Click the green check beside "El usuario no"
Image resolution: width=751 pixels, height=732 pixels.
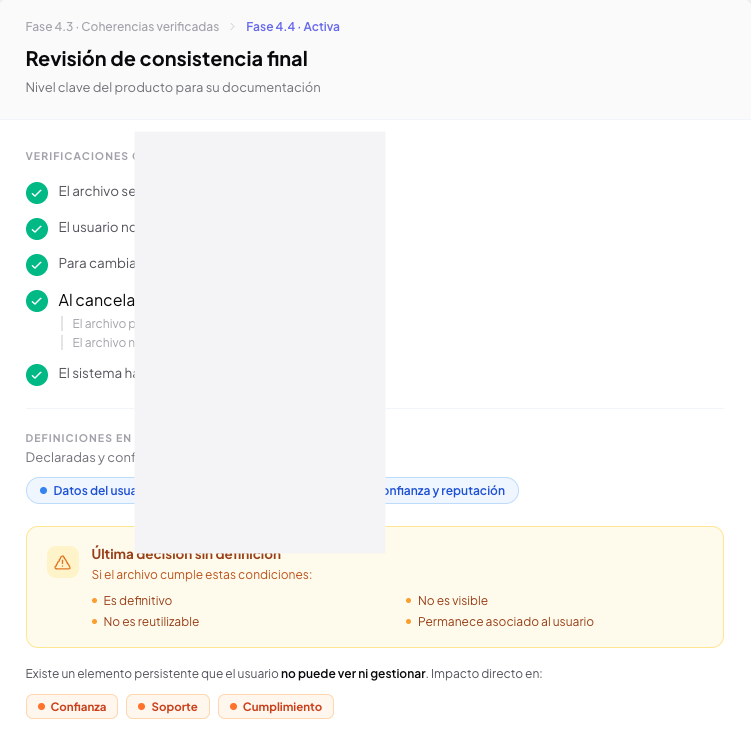click(x=37, y=228)
